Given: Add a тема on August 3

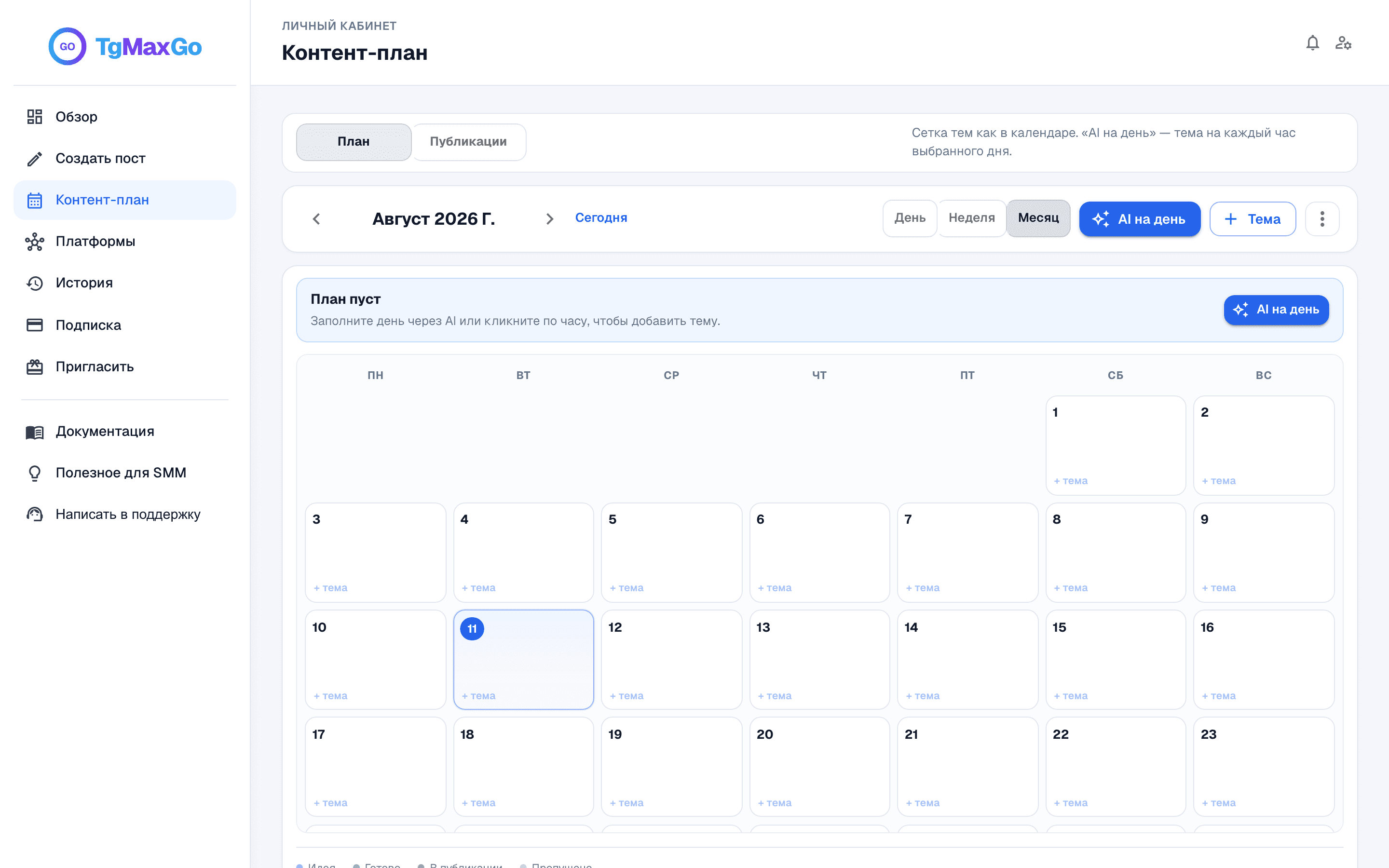Looking at the screenshot, I should [x=330, y=588].
